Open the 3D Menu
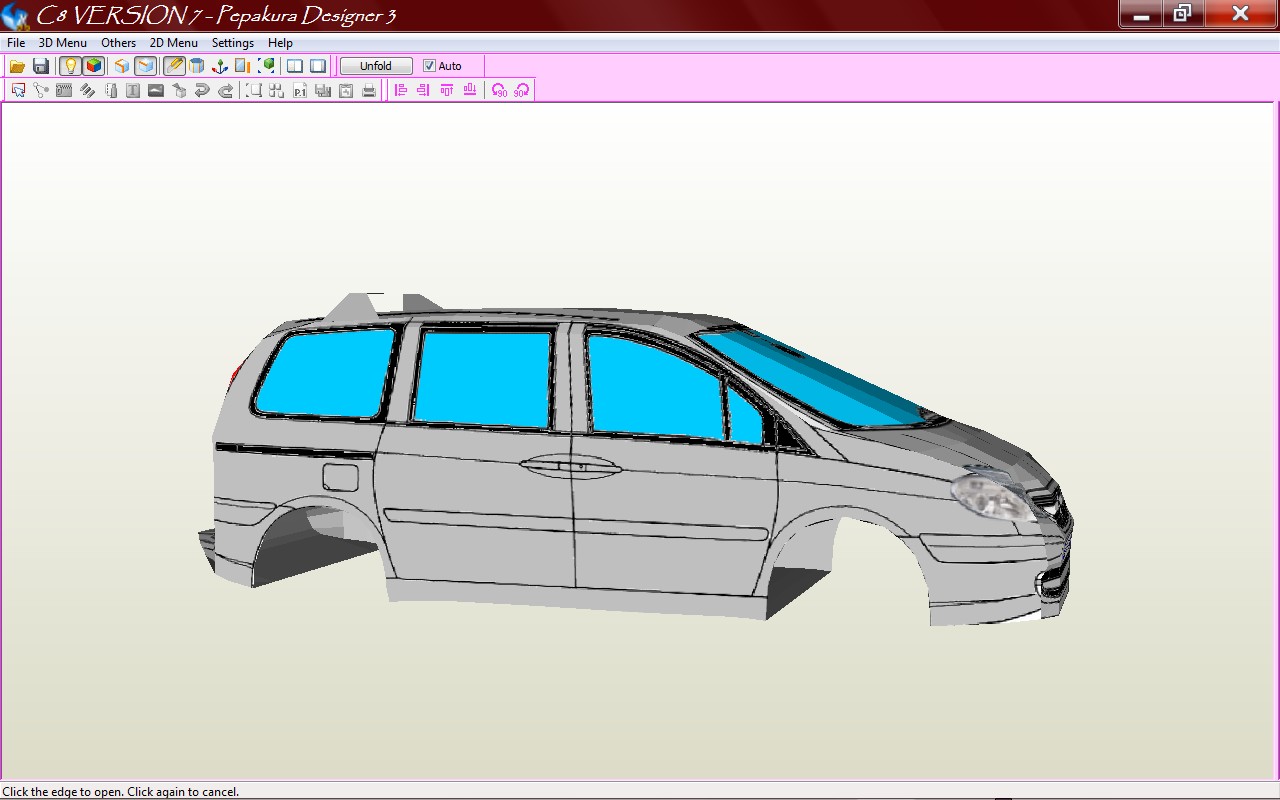The height and width of the screenshot is (800, 1280). coord(62,43)
